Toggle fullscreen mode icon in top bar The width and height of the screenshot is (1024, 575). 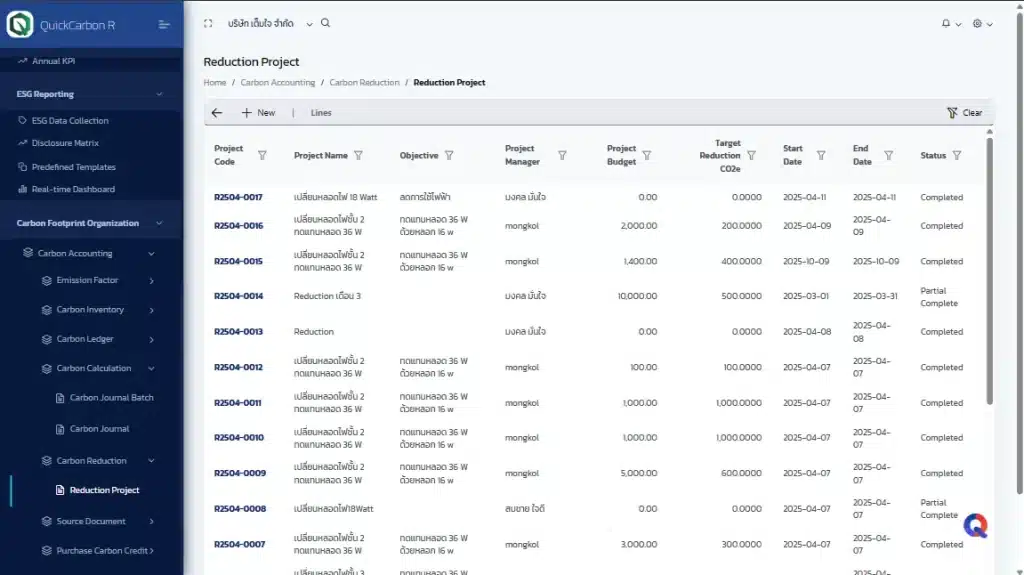pyautogui.click(x=208, y=24)
